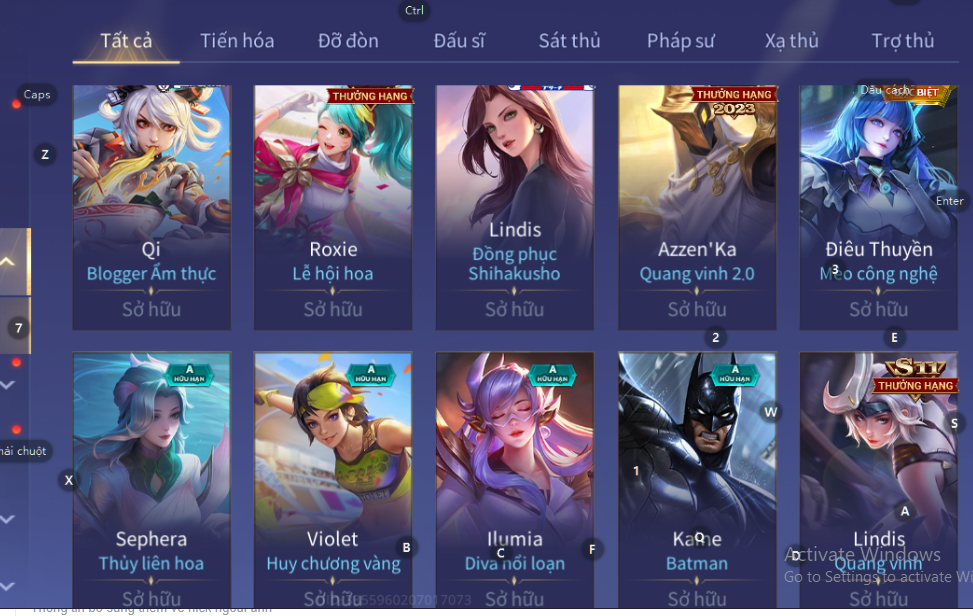Open the Roxie Lễ hội hoa skin
The height and width of the screenshot is (616, 973).
click(333, 207)
